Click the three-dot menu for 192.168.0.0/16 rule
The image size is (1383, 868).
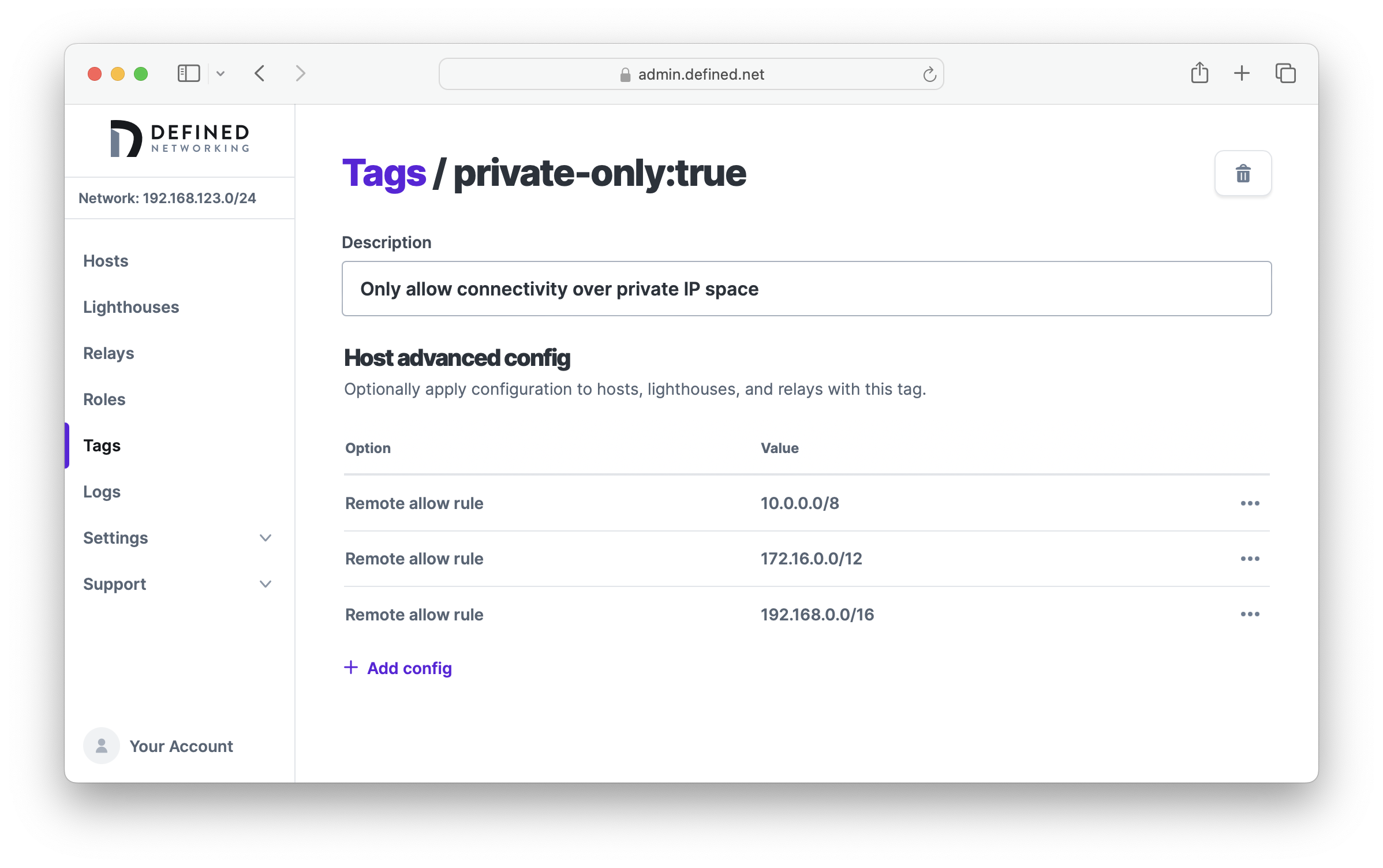(x=1251, y=614)
